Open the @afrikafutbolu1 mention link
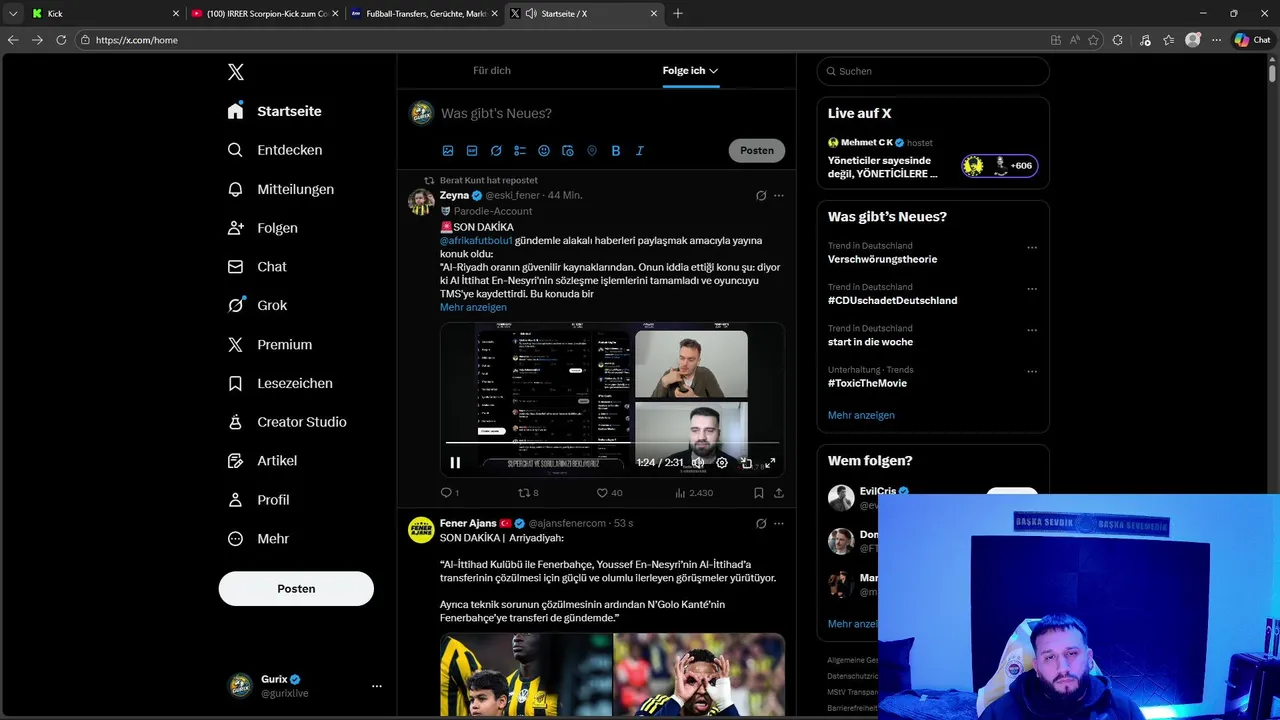Screen dimensions: 1280x720 point(476,241)
